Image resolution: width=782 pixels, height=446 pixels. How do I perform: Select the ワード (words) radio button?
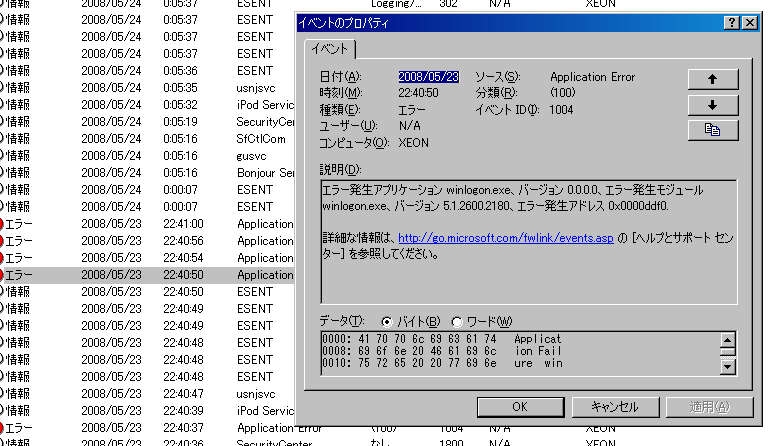457,321
